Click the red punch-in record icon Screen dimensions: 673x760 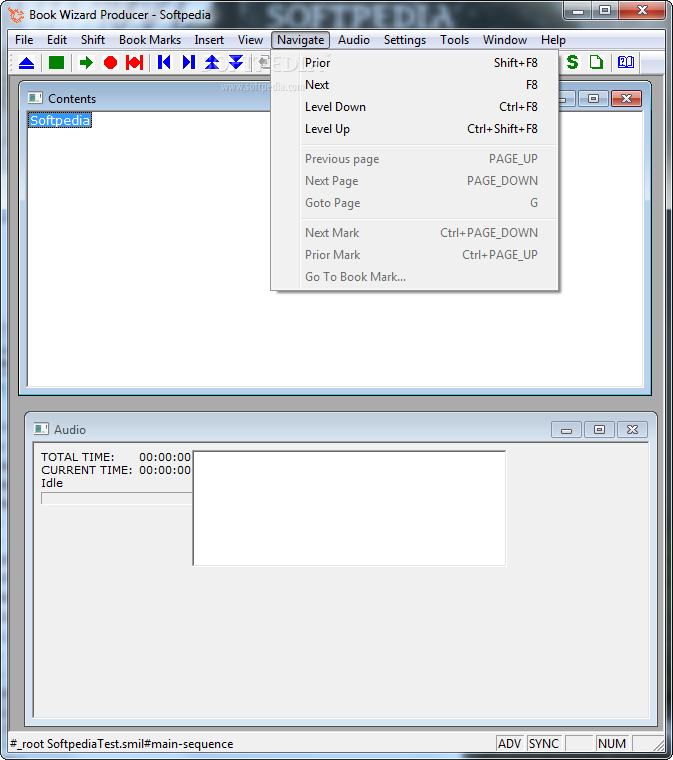coord(134,63)
